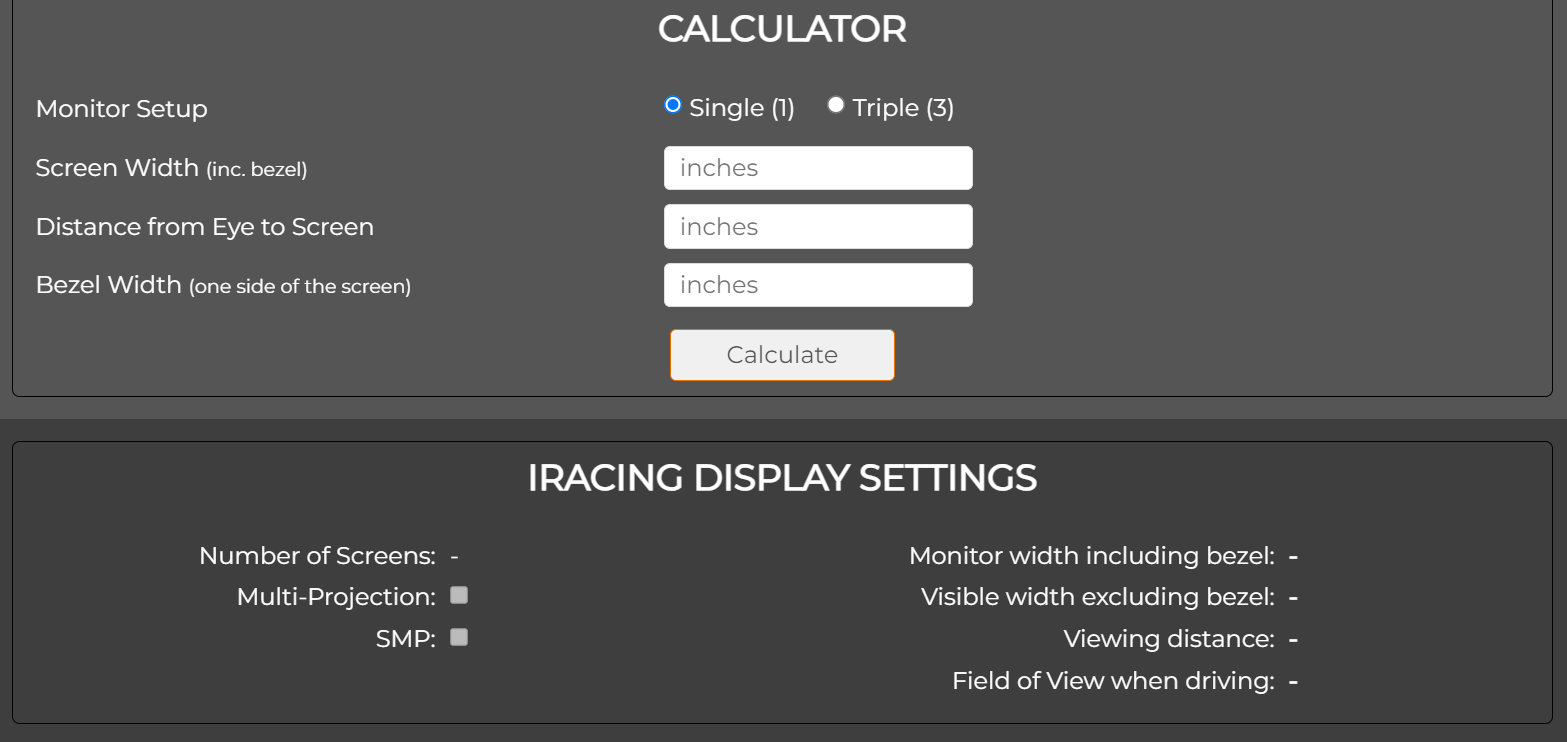Image resolution: width=1567 pixels, height=742 pixels.
Task: Click the Bezel Width label text
Action: (223, 285)
